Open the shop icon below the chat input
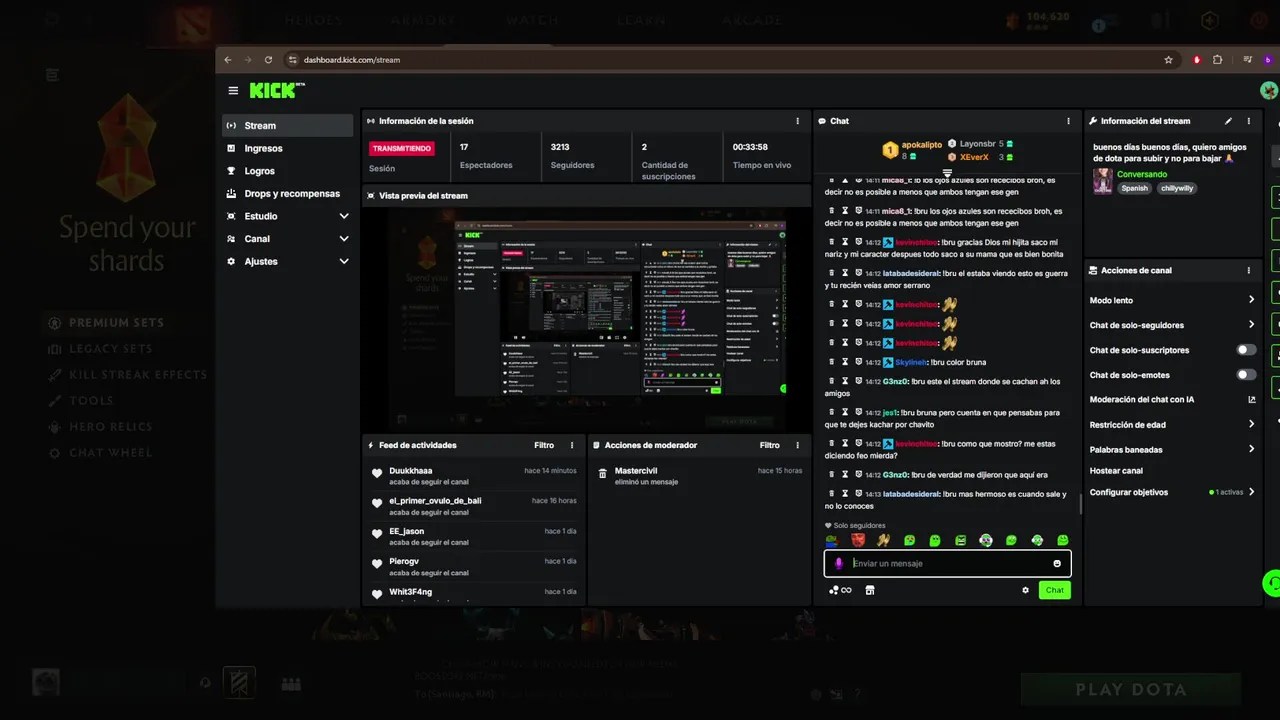Image resolution: width=1280 pixels, height=720 pixels. [869, 590]
